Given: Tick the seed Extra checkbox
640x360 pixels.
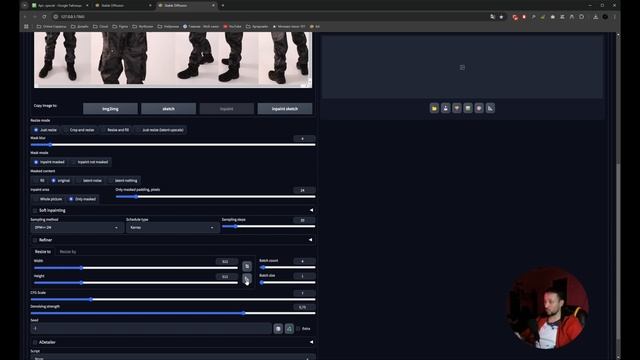Looking at the screenshot, I should [x=298, y=329].
